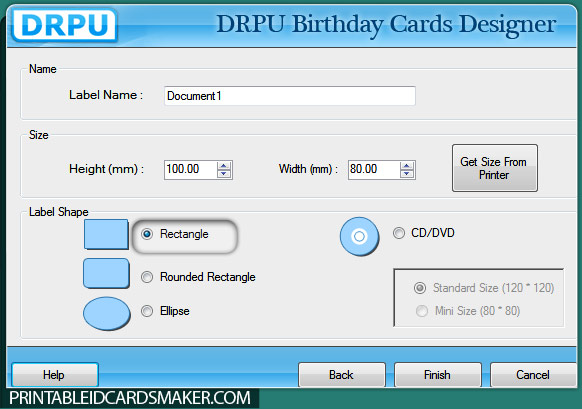Viewport: 582px width, 409px height.
Task: Click the Get Size From Printer button
Action: (x=495, y=168)
